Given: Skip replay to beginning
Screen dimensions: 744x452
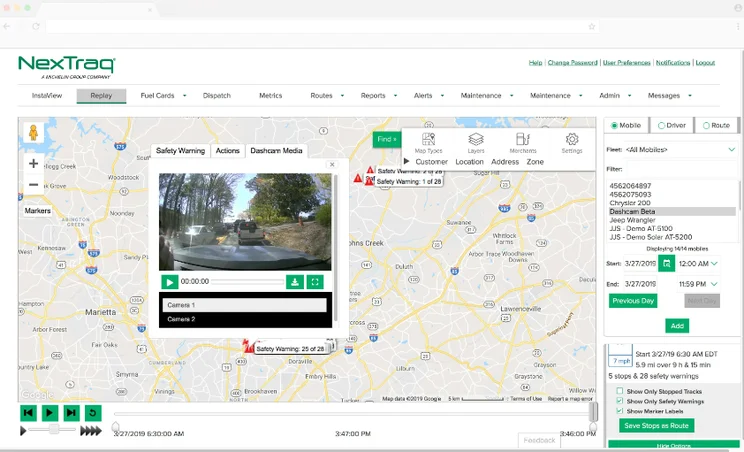Looking at the screenshot, I should click(28, 413).
